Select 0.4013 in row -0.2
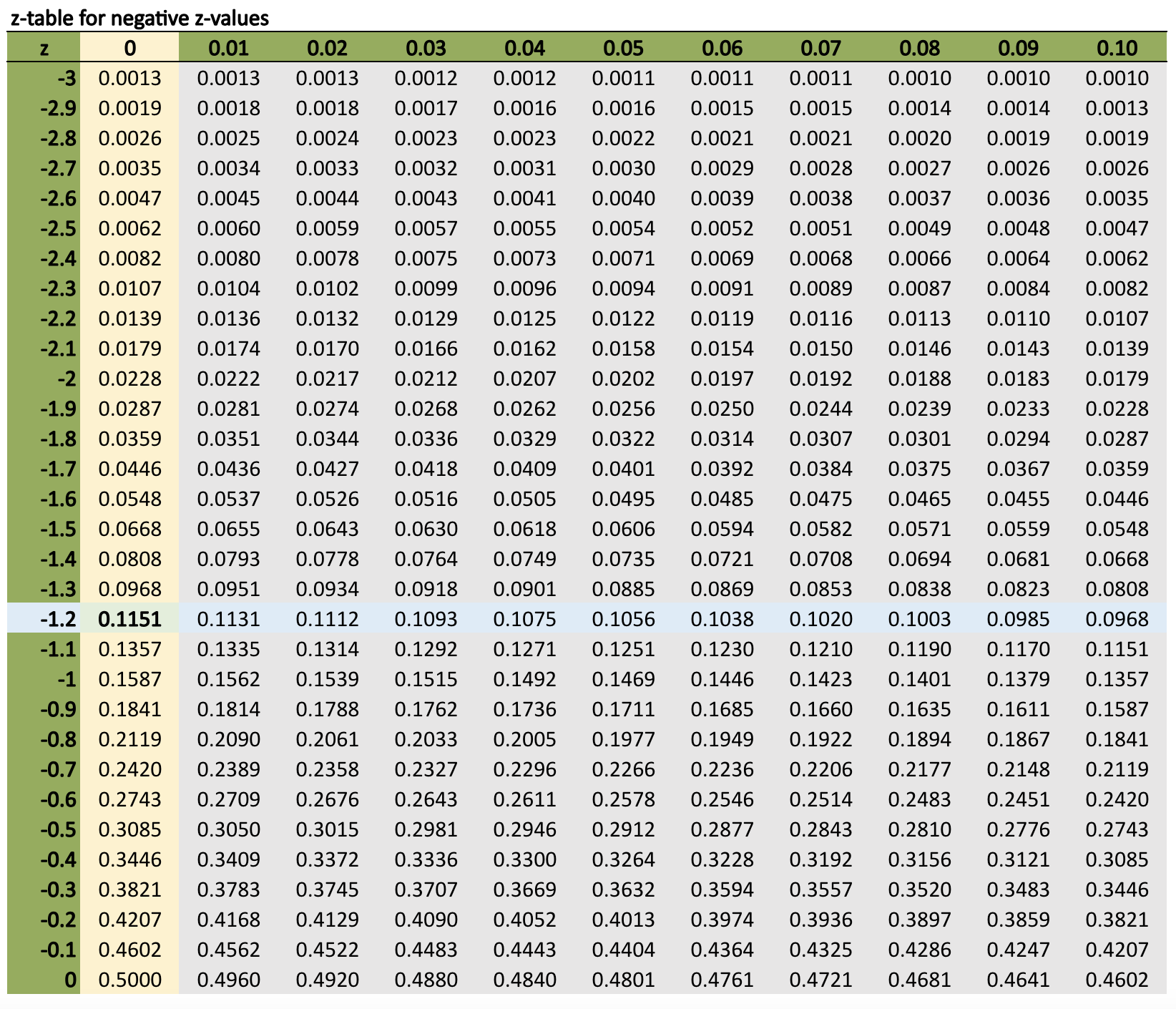This screenshot has width=1176, height=1009. click(x=623, y=920)
